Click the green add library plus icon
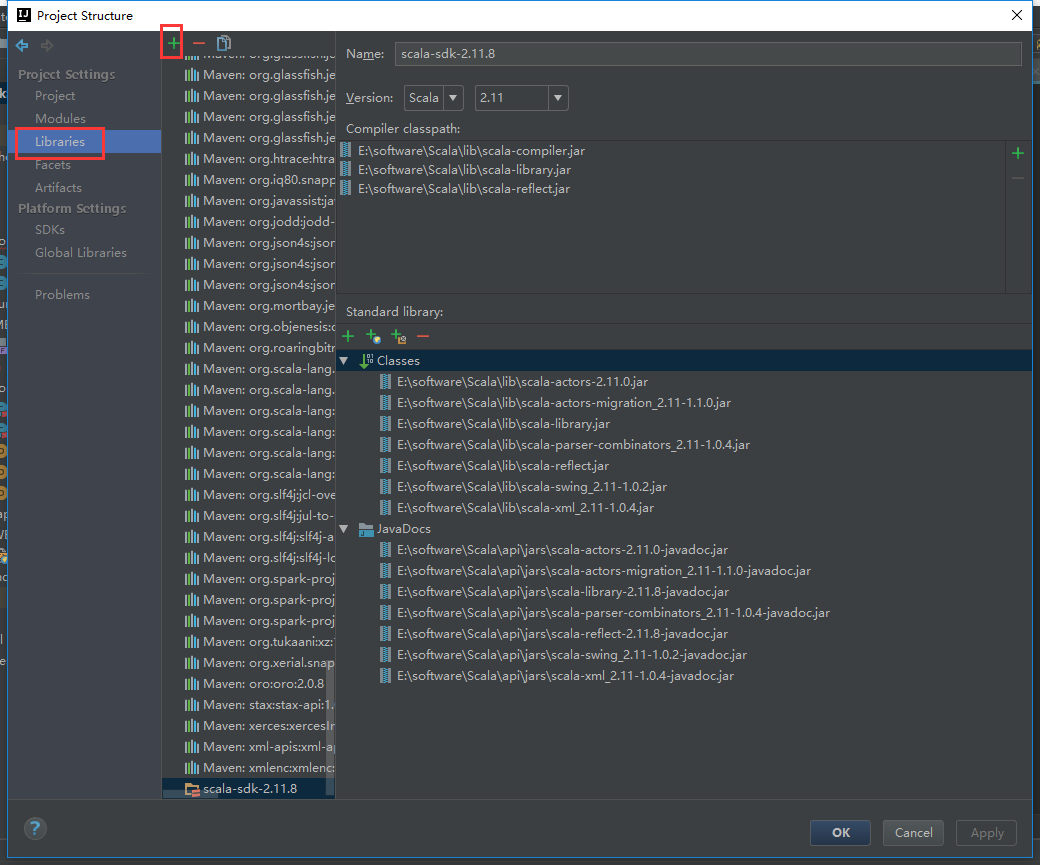This screenshot has width=1040, height=865. click(x=173, y=43)
